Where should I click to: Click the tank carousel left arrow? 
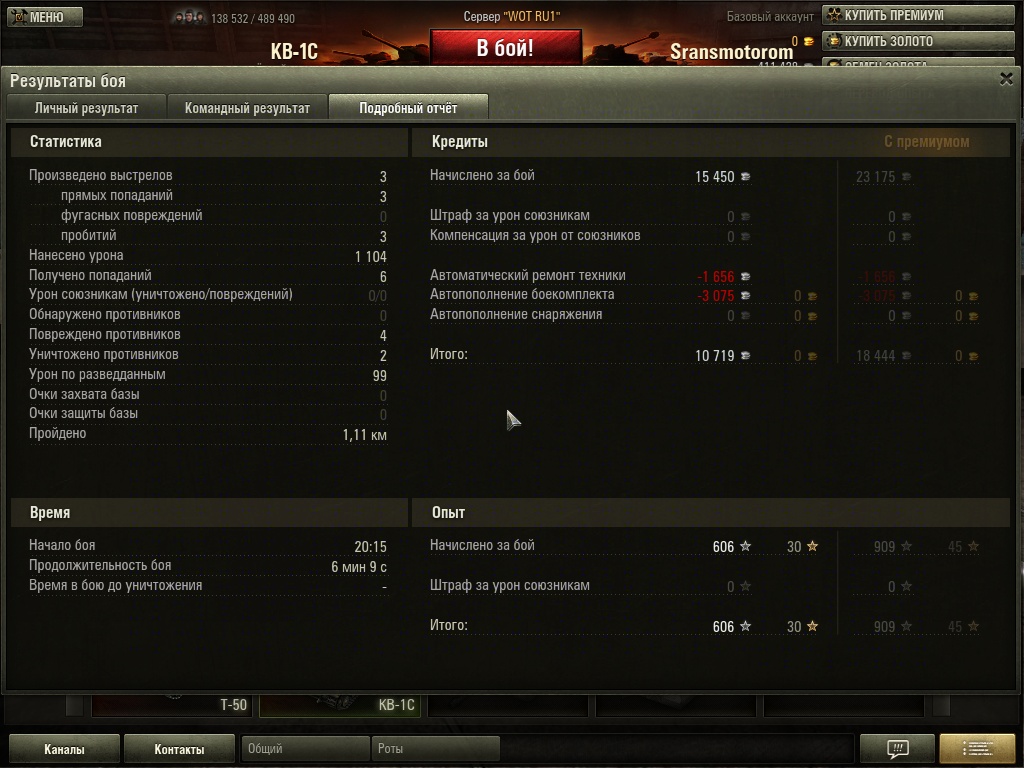[74, 705]
